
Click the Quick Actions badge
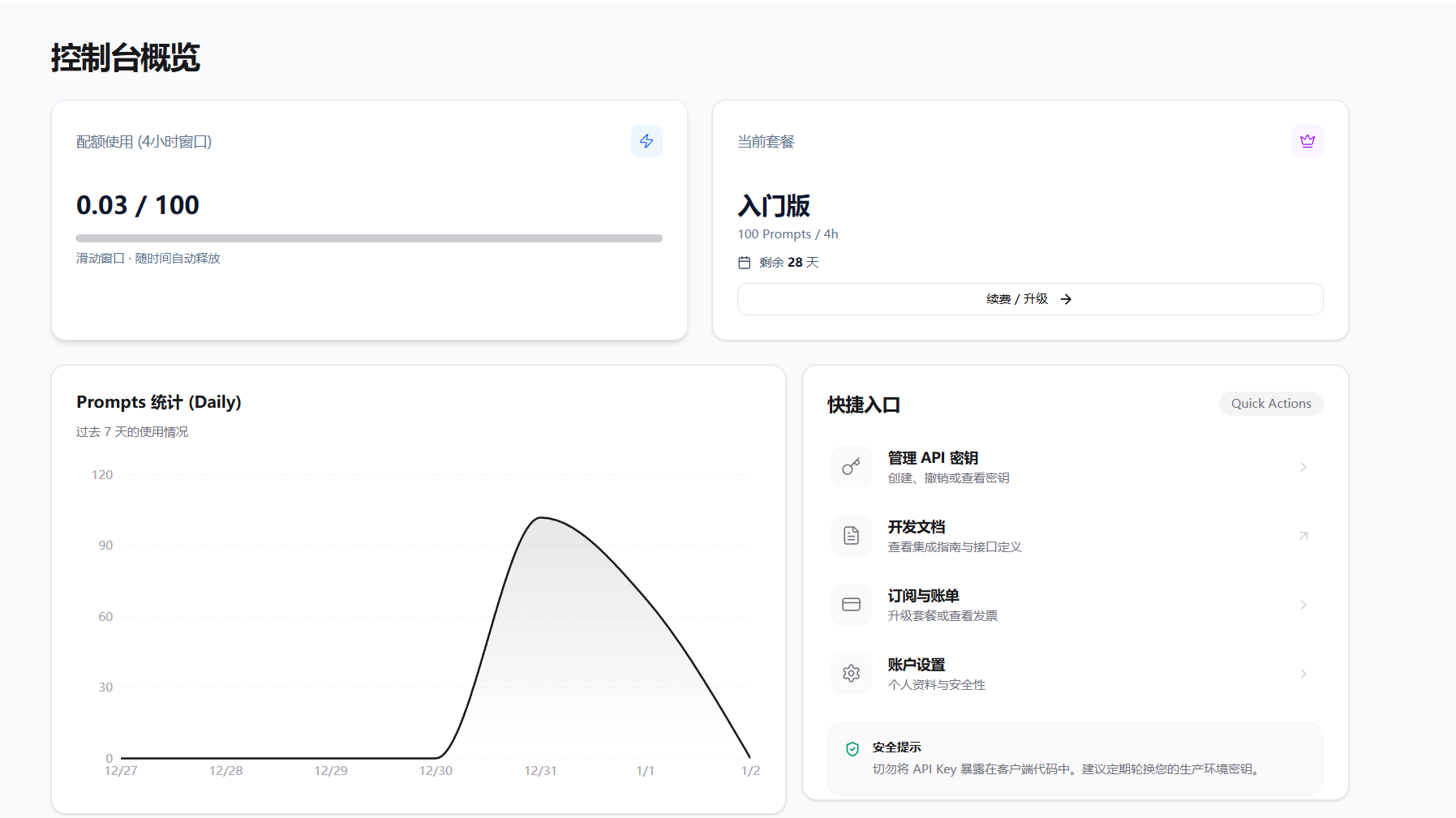[1271, 404]
